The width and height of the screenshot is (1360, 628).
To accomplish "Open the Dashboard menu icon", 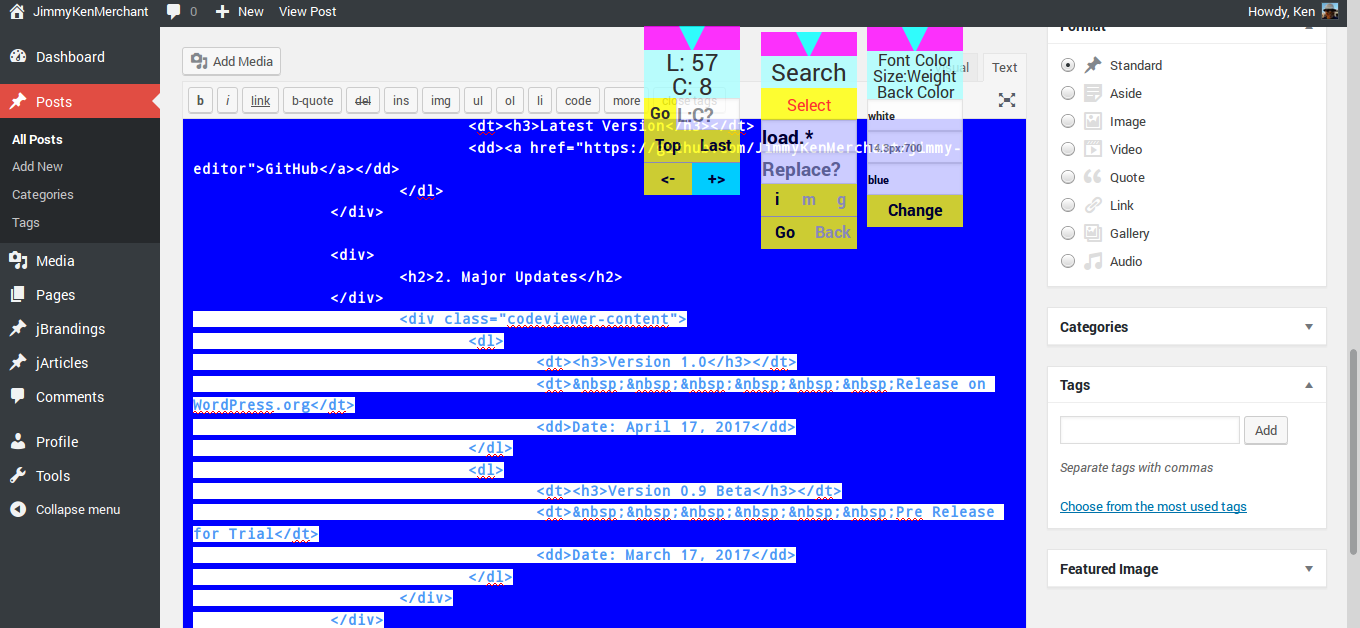I will (x=18, y=57).
